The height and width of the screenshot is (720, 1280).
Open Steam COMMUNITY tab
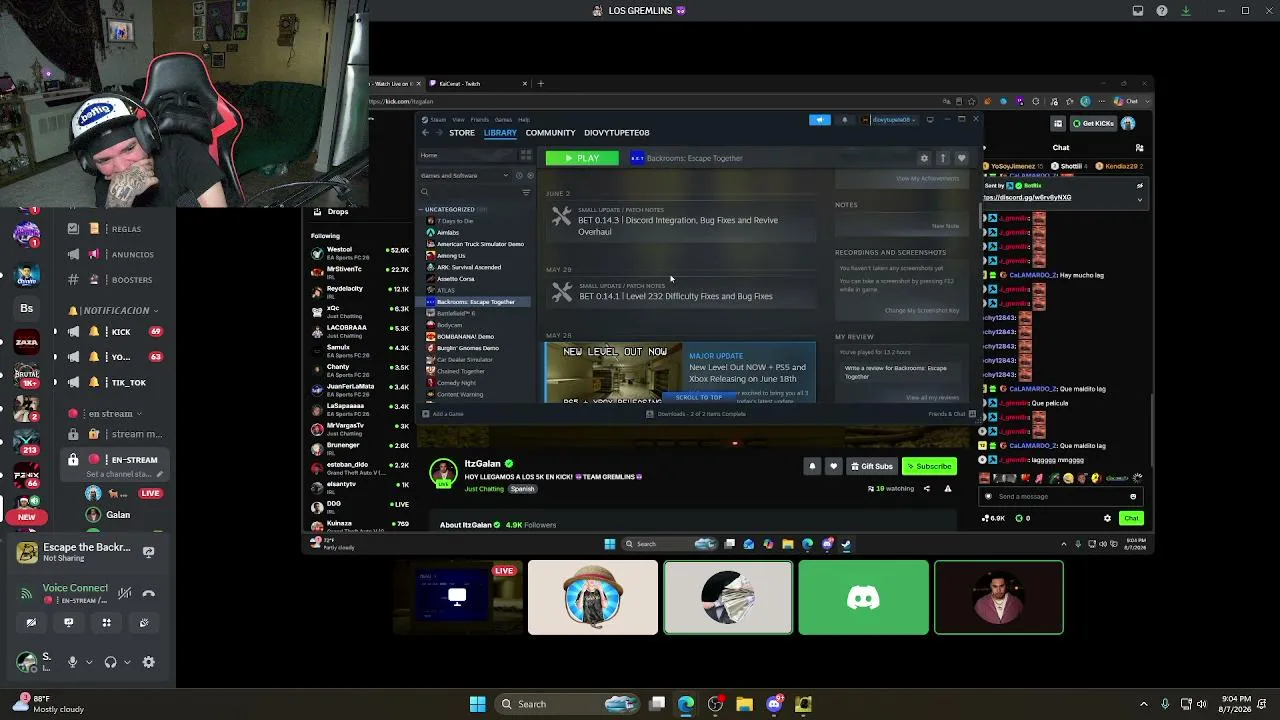pyautogui.click(x=550, y=132)
